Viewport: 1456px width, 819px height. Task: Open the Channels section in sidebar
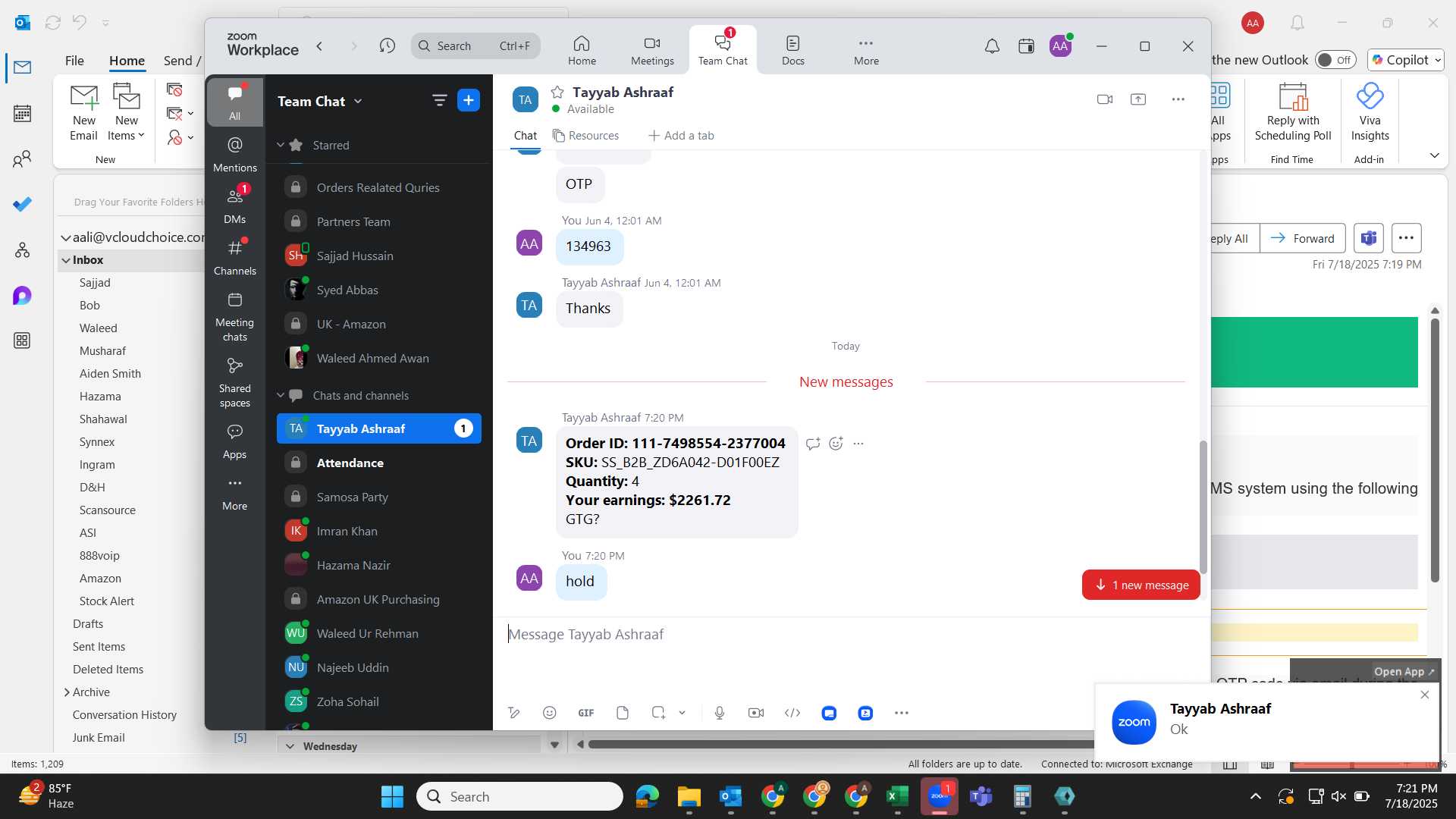[x=235, y=257]
